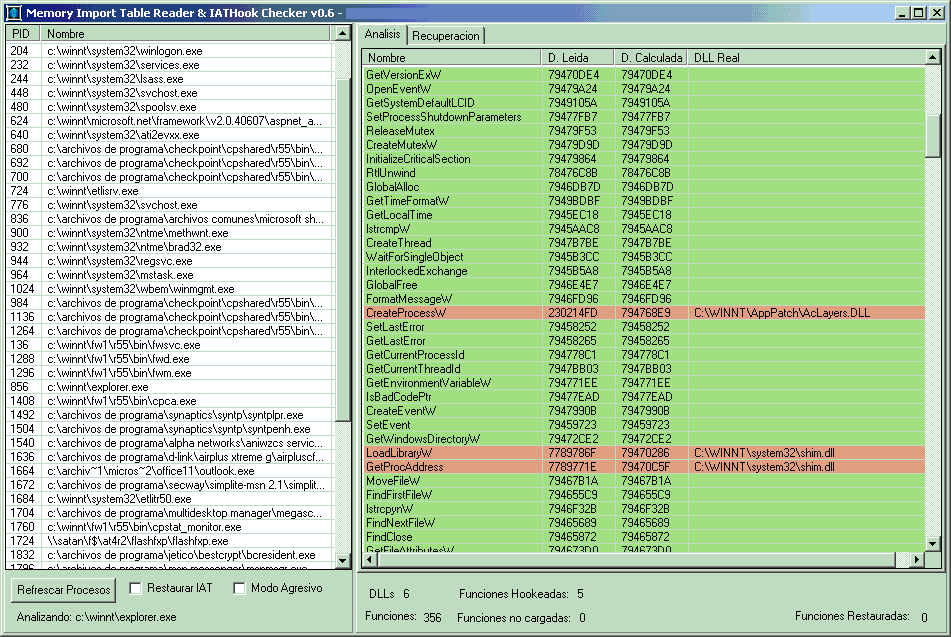Sort by the PID column header
Viewport: 951px width, 637px height.
tap(23, 33)
